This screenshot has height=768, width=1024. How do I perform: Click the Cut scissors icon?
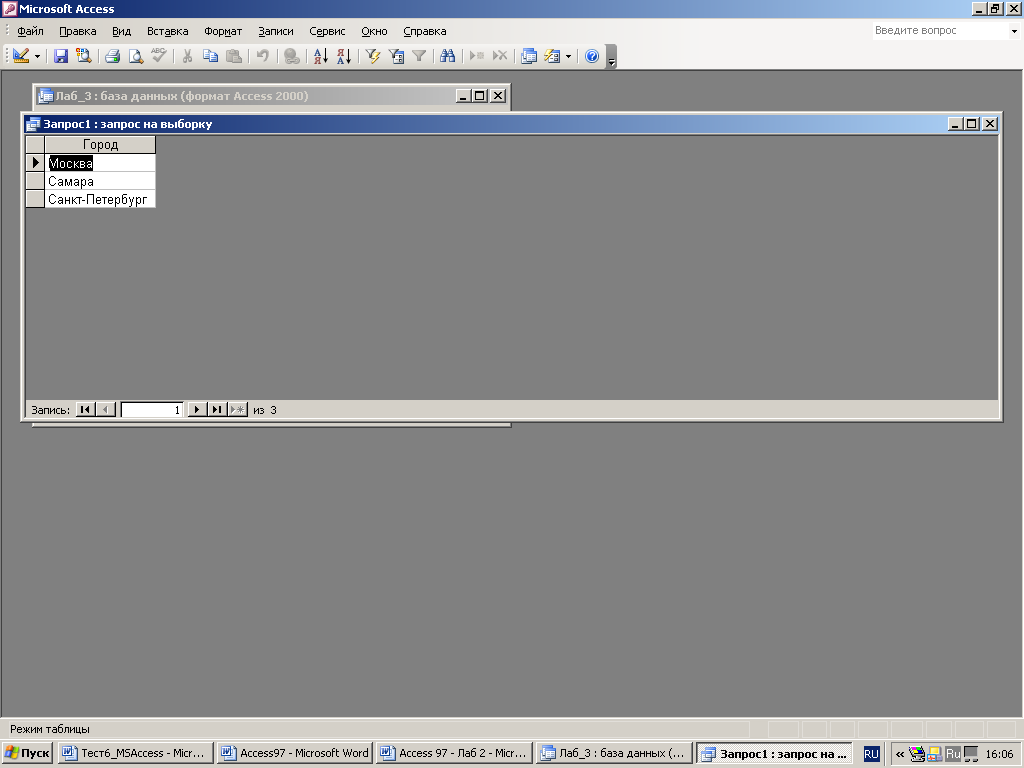(187, 56)
